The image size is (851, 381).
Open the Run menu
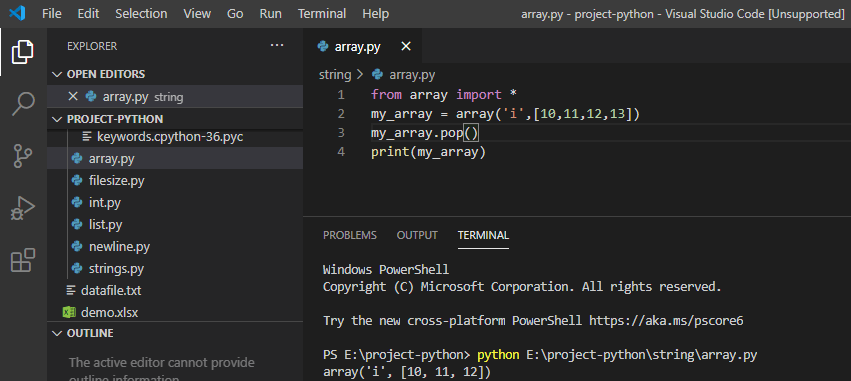pyautogui.click(x=270, y=14)
